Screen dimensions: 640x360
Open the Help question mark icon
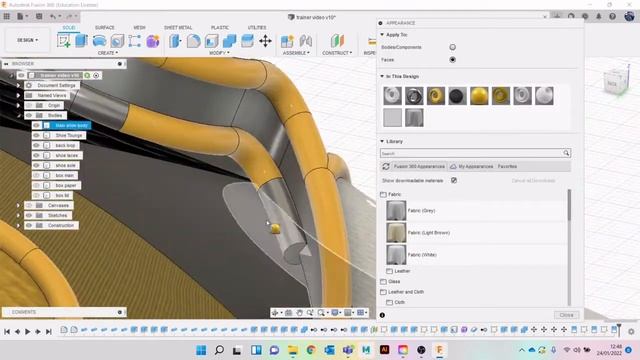(x=612, y=16)
